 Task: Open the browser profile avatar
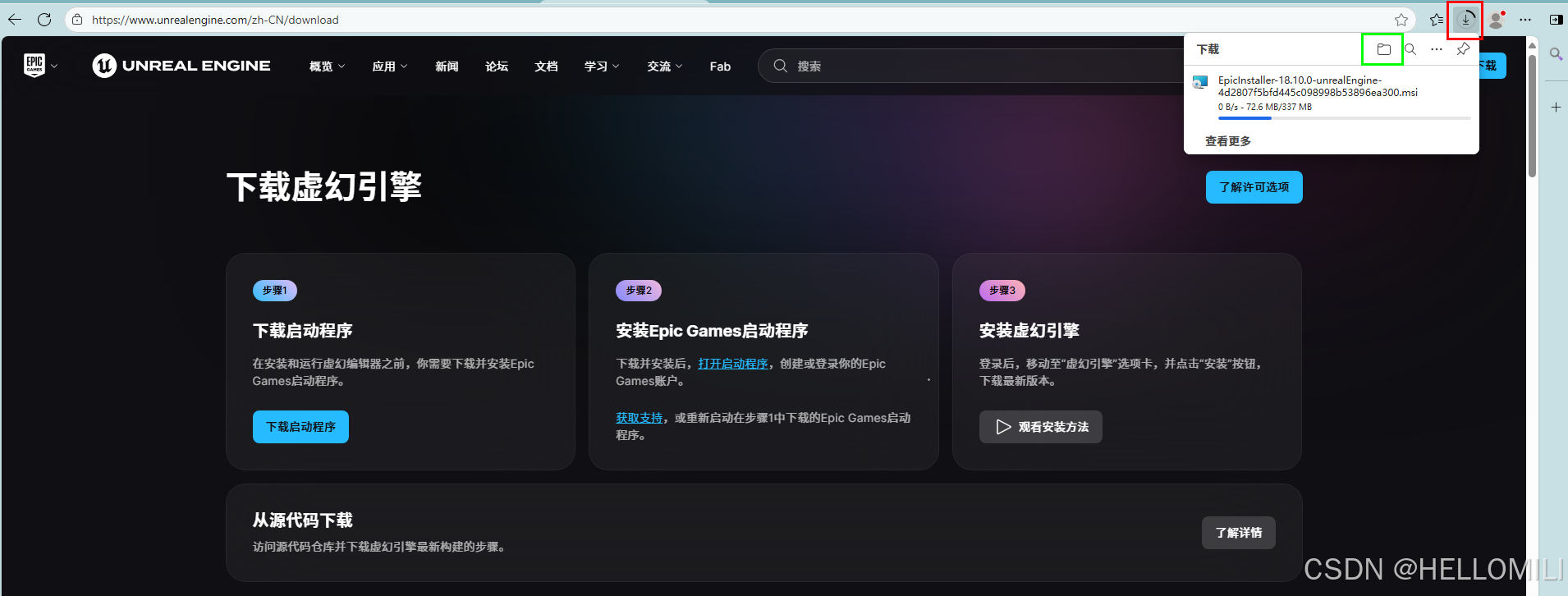click(x=1497, y=20)
